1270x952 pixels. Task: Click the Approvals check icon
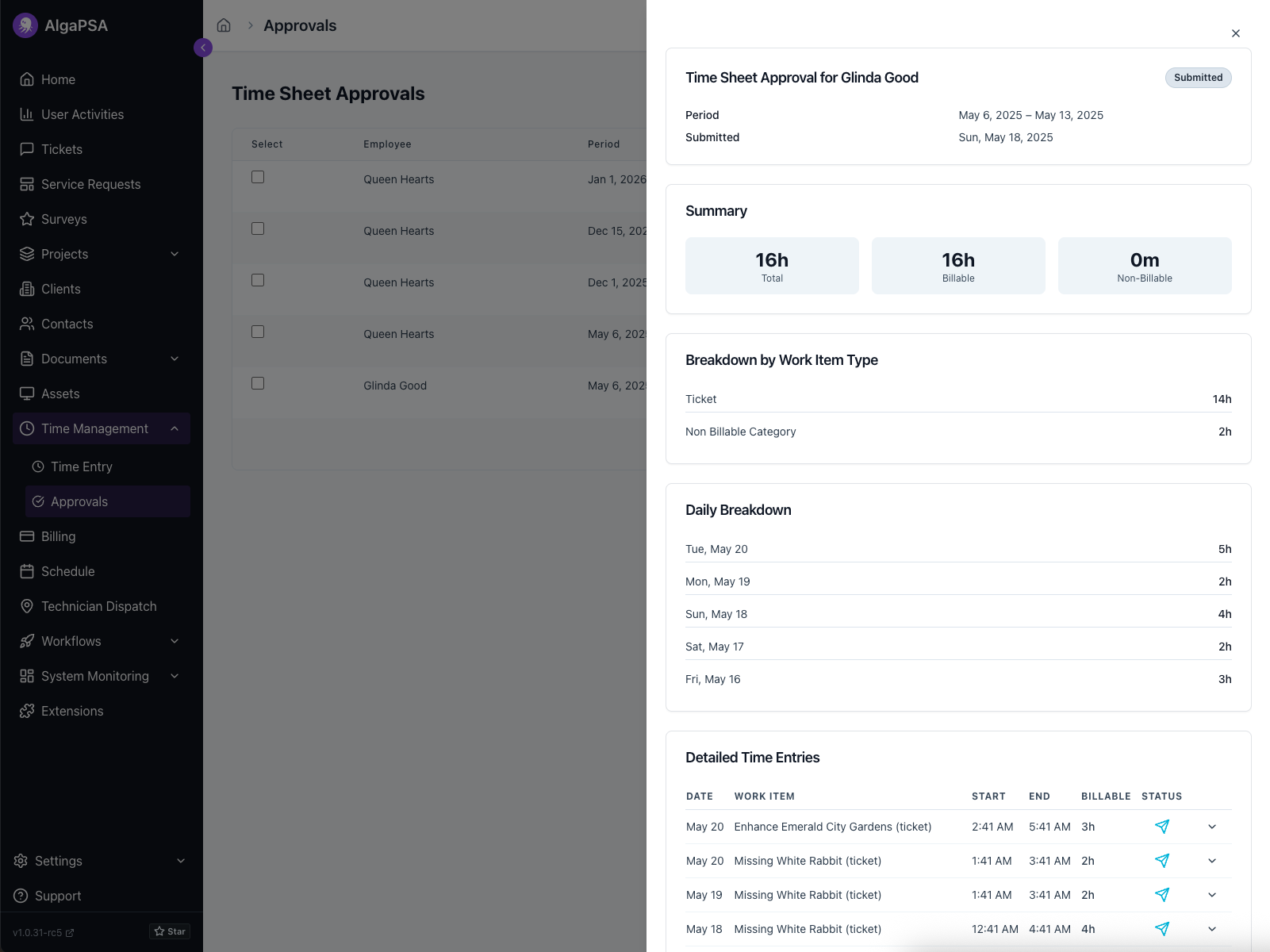click(38, 501)
